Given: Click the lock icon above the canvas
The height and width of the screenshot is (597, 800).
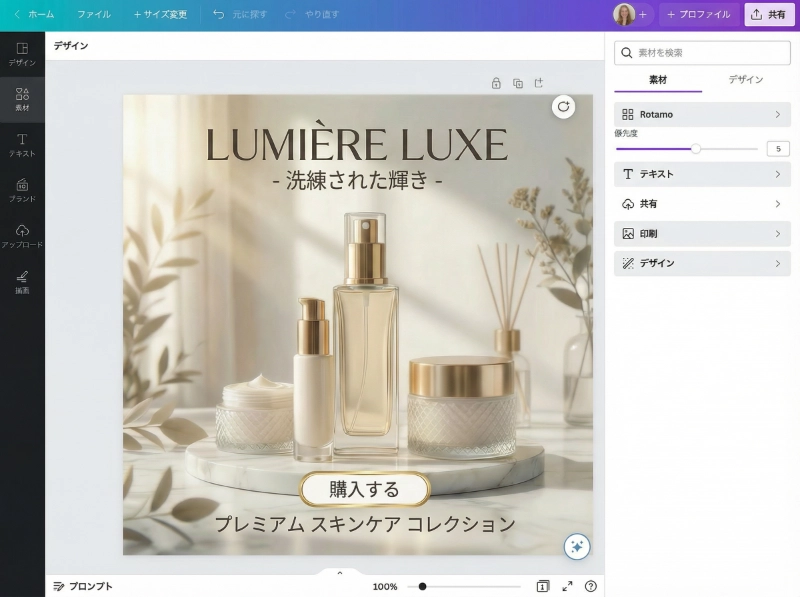Looking at the screenshot, I should 496,83.
